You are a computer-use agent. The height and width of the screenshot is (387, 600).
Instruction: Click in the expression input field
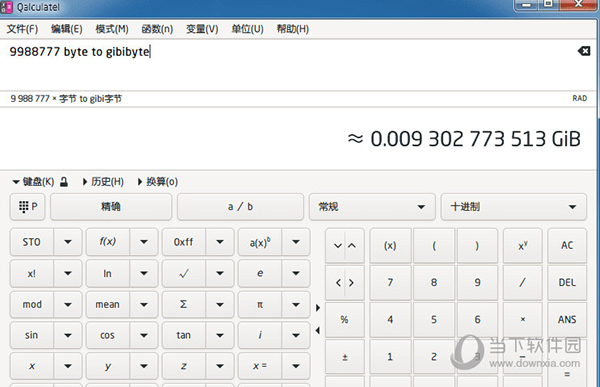pos(287,65)
